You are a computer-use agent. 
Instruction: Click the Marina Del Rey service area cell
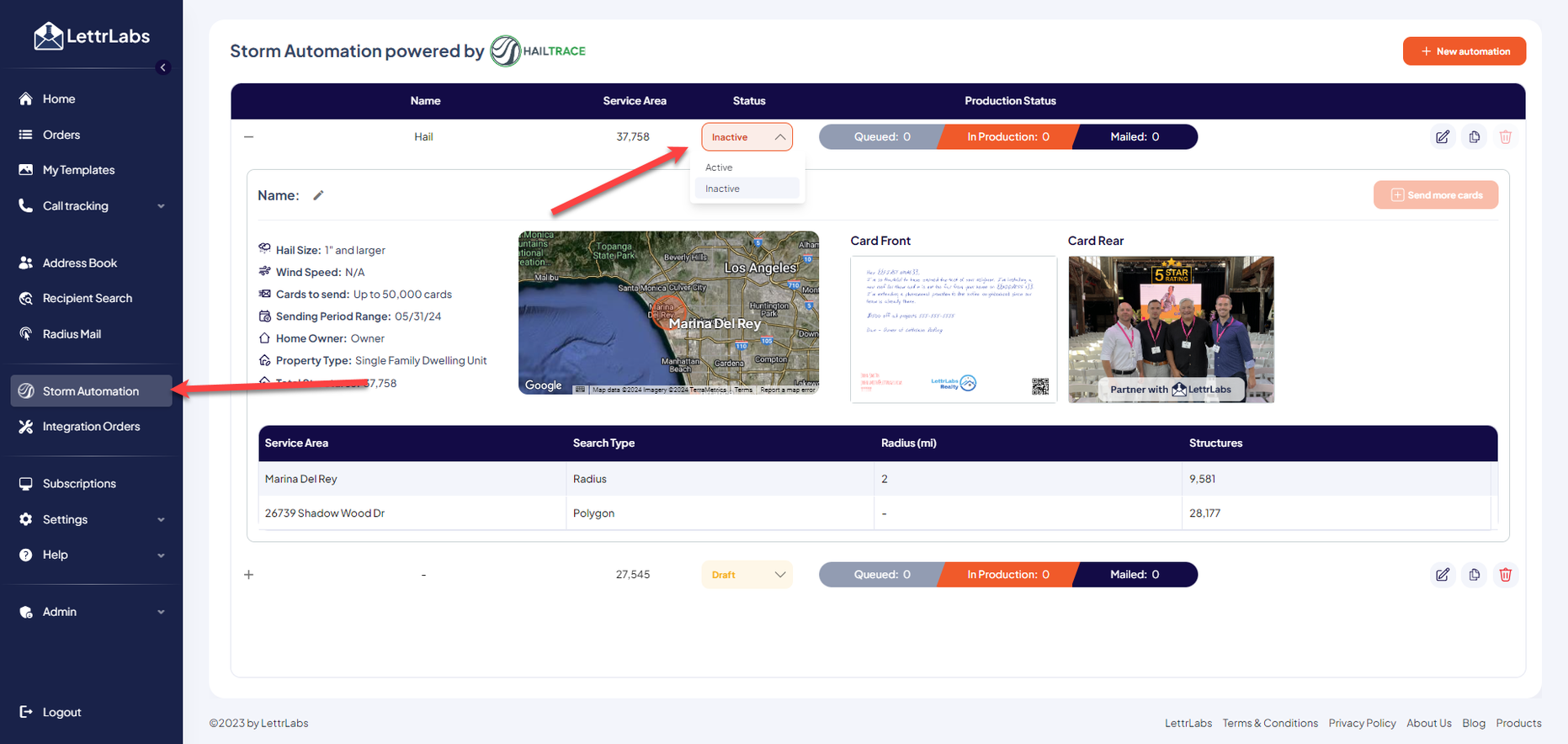pos(412,479)
